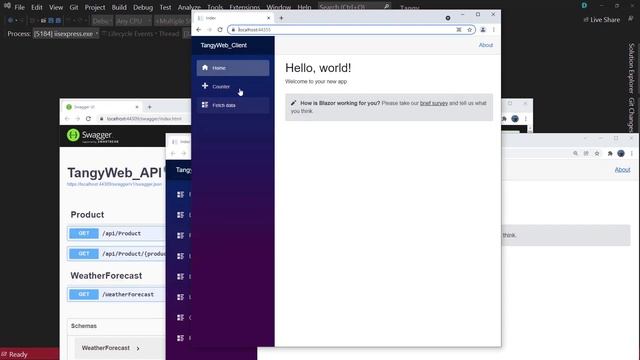The image size is (640, 360).
Task: Collapse the WeatherForecast section heading in Swagger
Action: [x=106, y=276]
